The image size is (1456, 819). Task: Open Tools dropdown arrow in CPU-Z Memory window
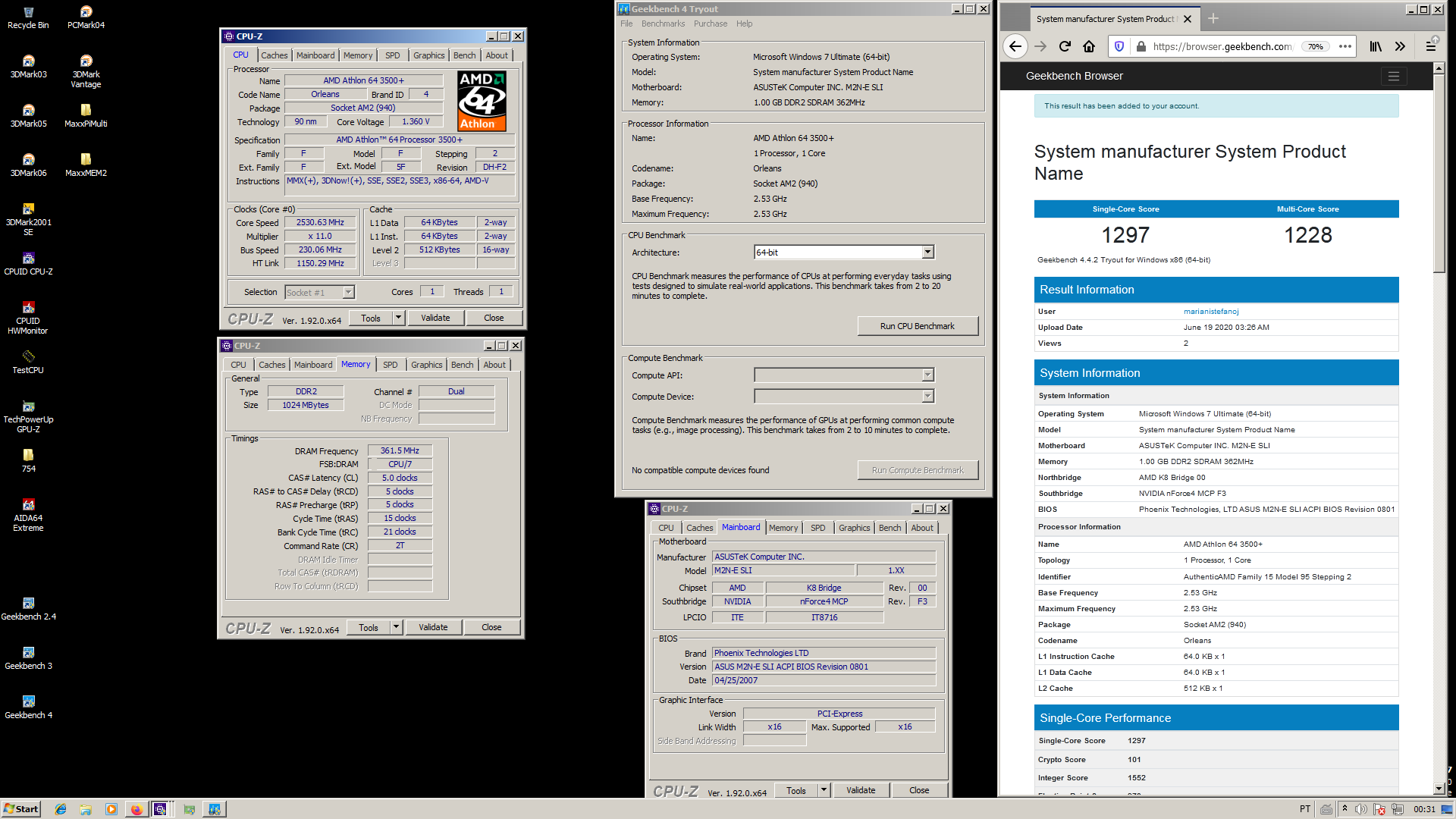coord(396,627)
